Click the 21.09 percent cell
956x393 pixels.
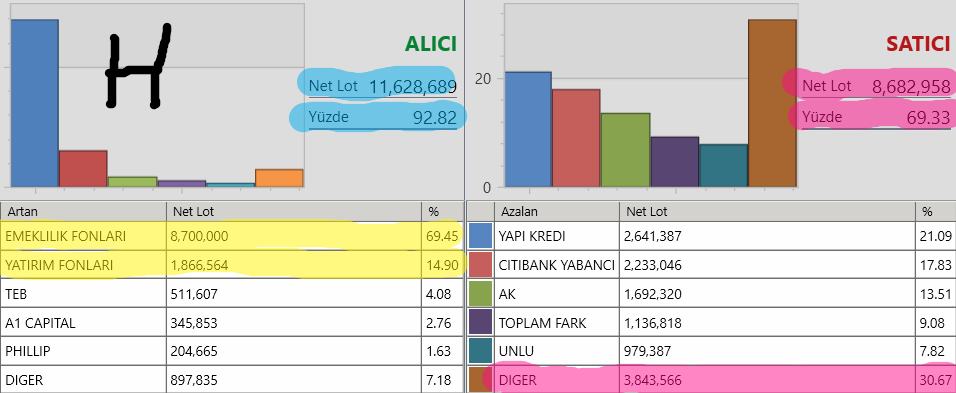click(x=936, y=236)
